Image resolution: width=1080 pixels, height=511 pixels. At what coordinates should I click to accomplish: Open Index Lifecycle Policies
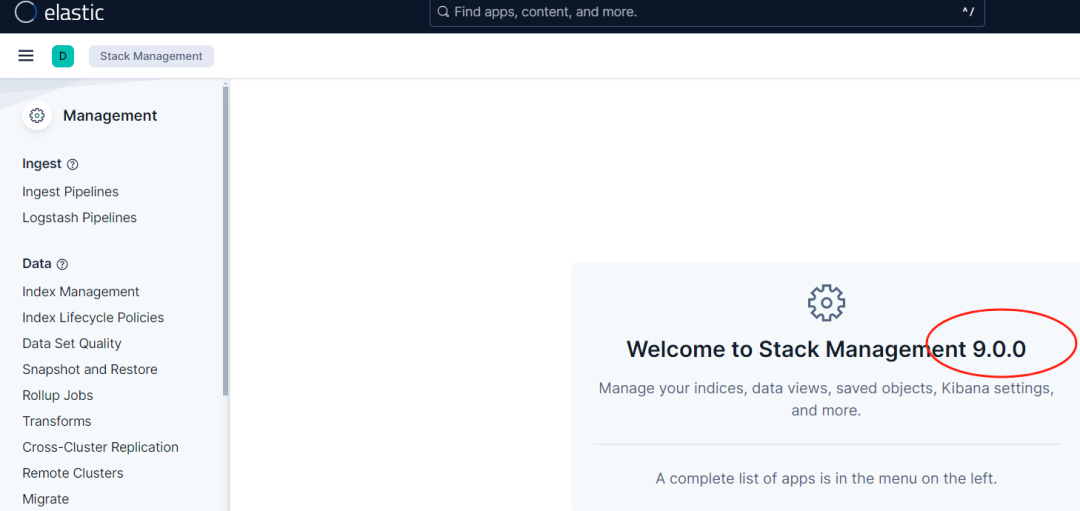click(x=93, y=317)
